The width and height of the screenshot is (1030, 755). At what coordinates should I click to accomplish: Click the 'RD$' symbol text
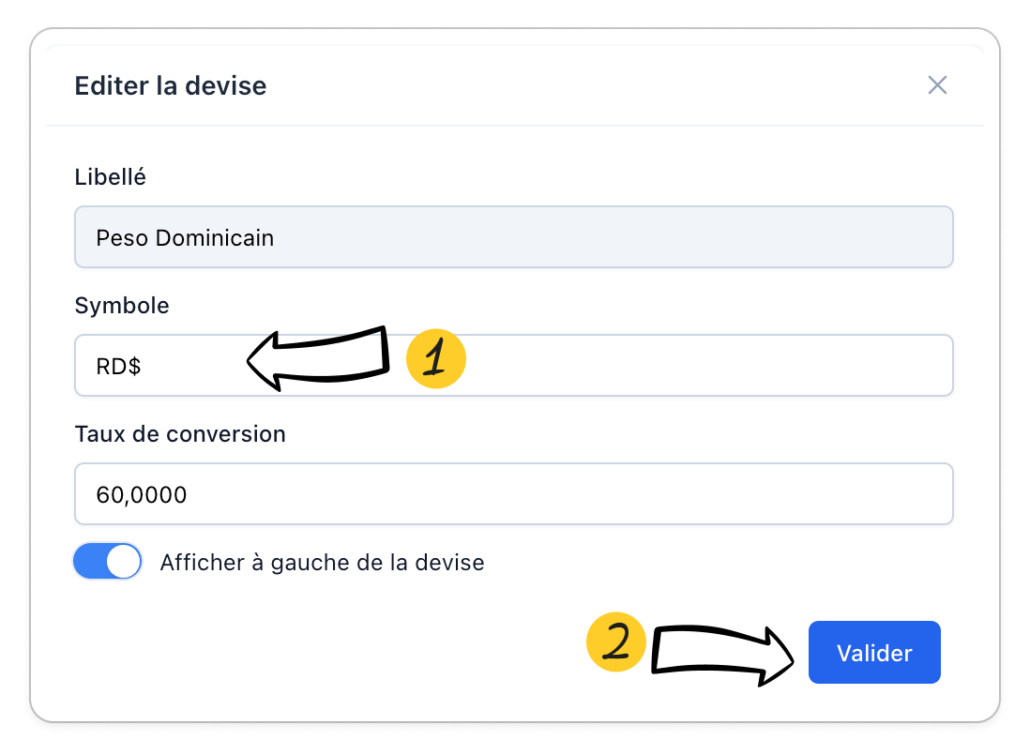[x=118, y=366]
